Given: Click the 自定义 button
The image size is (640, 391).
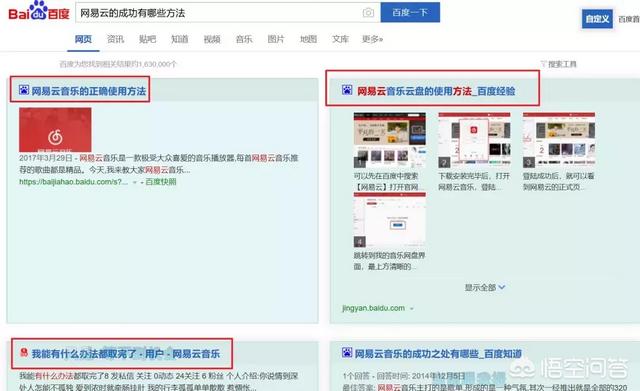Looking at the screenshot, I should click(x=597, y=19).
